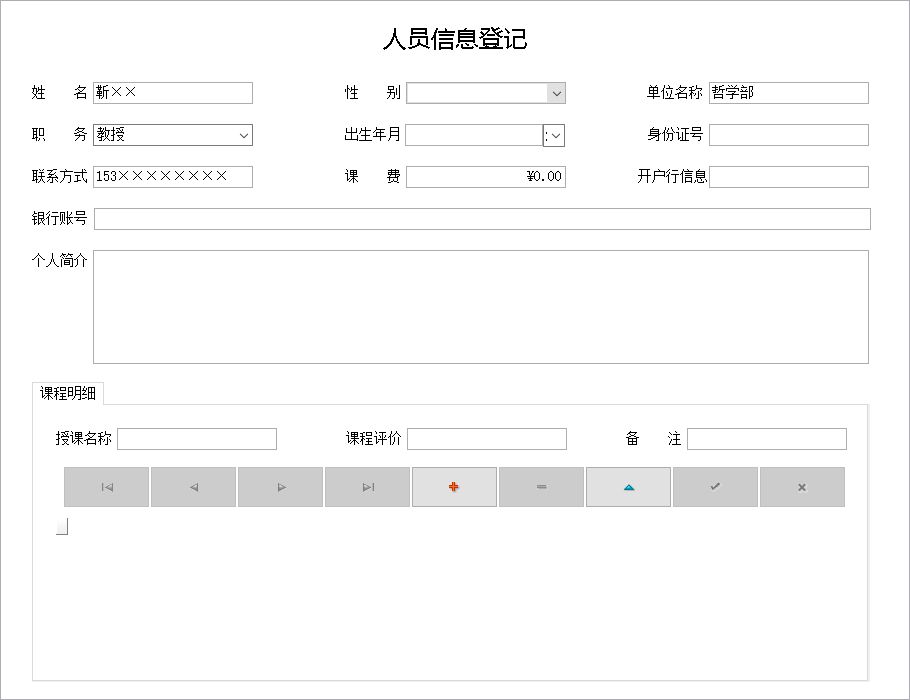
Task: Click small grid corner selector box
Action: (62, 526)
